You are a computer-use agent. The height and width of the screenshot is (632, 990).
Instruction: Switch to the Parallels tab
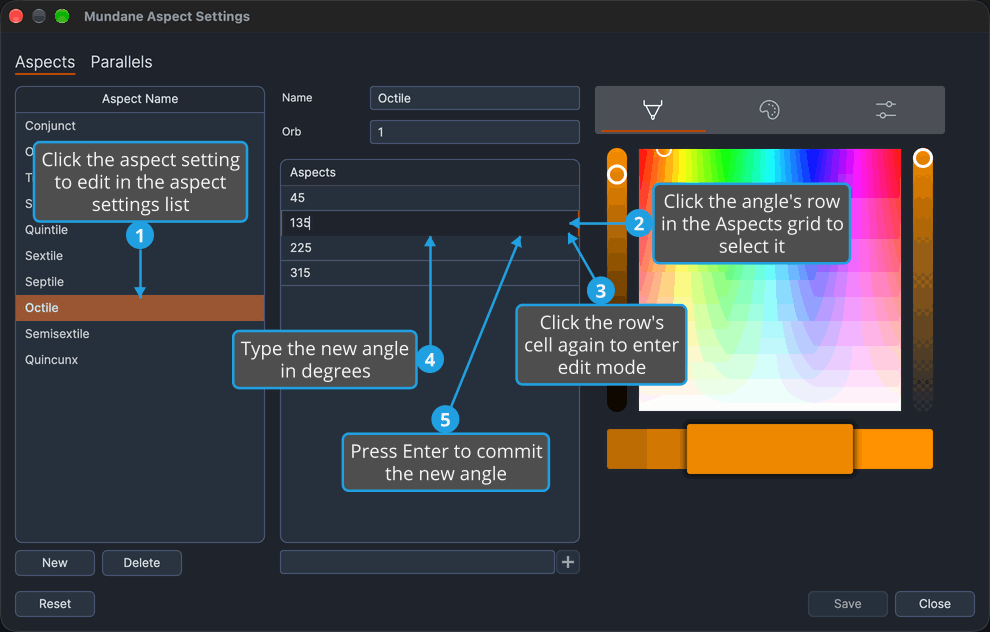(121, 62)
